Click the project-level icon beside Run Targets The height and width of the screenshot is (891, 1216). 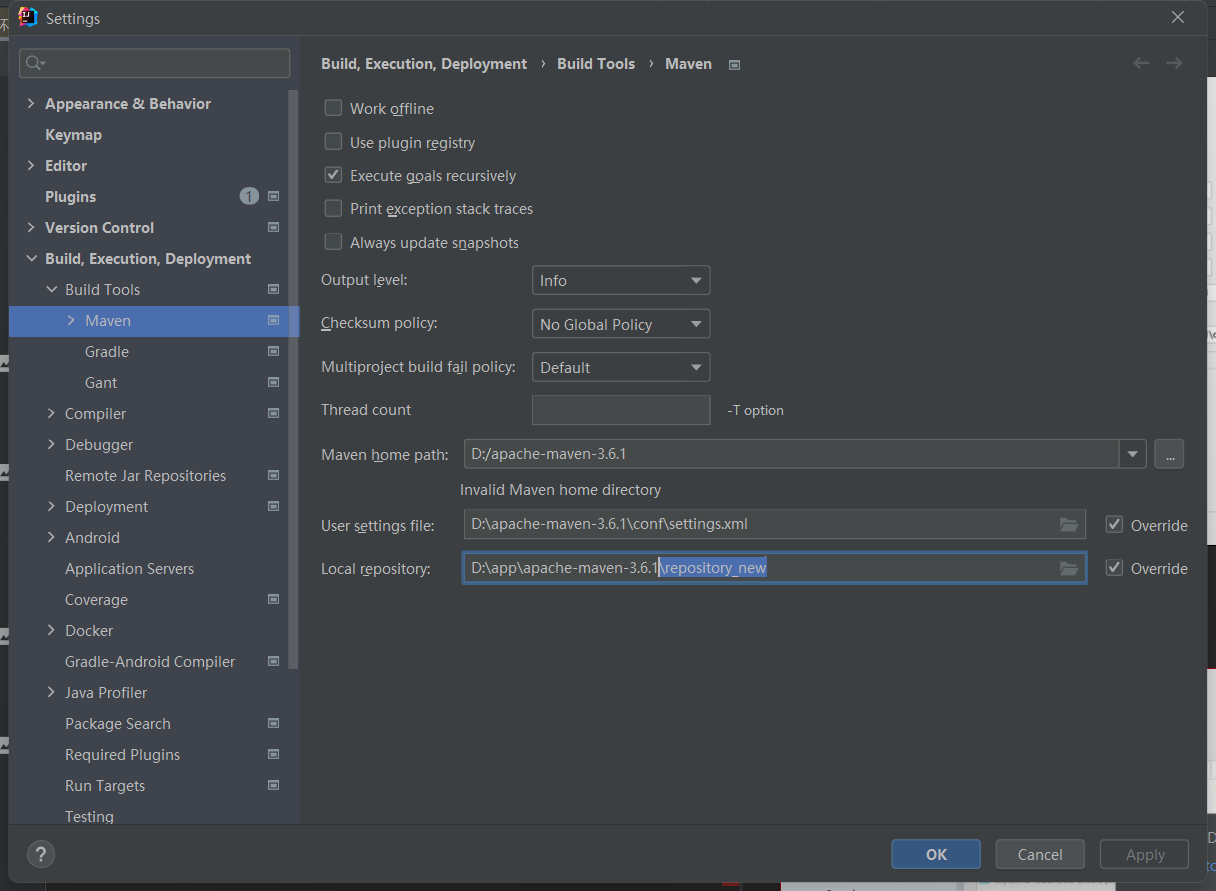coord(274,785)
